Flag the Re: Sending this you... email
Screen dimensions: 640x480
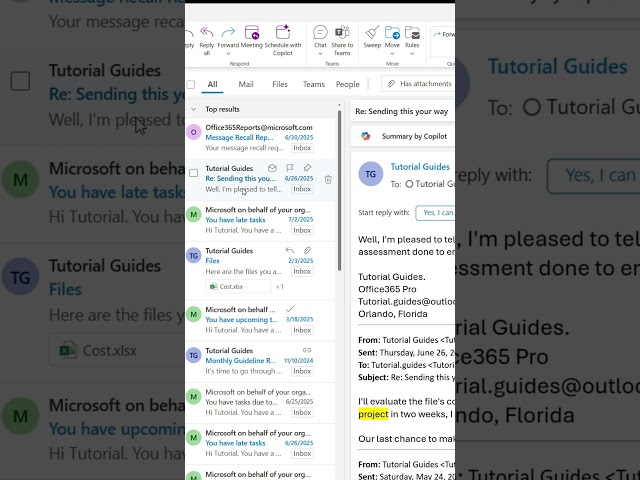290,168
